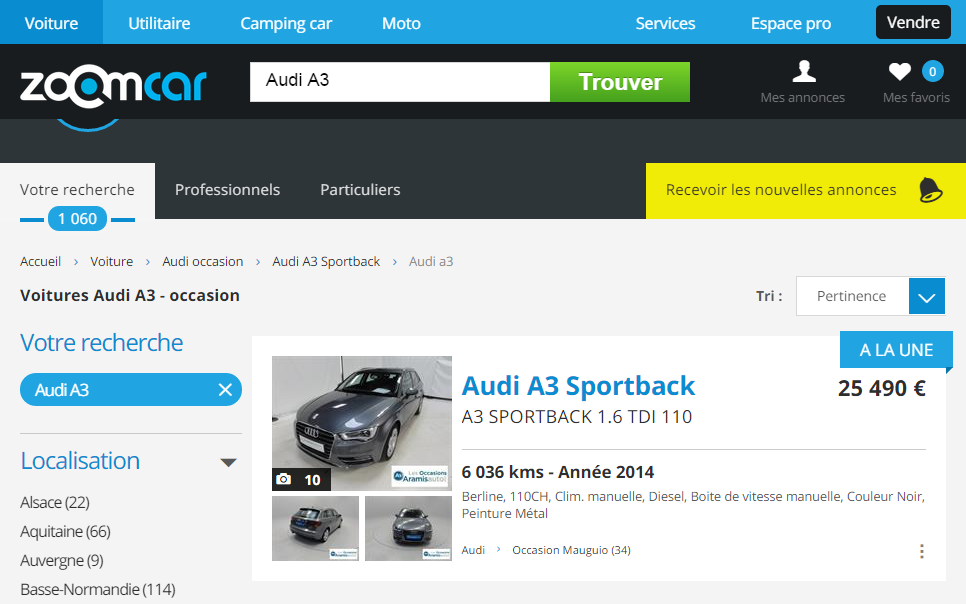966x604 pixels.
Task: Filter by Basse-Normandie (114)
Action: click(x=98, y=589)
